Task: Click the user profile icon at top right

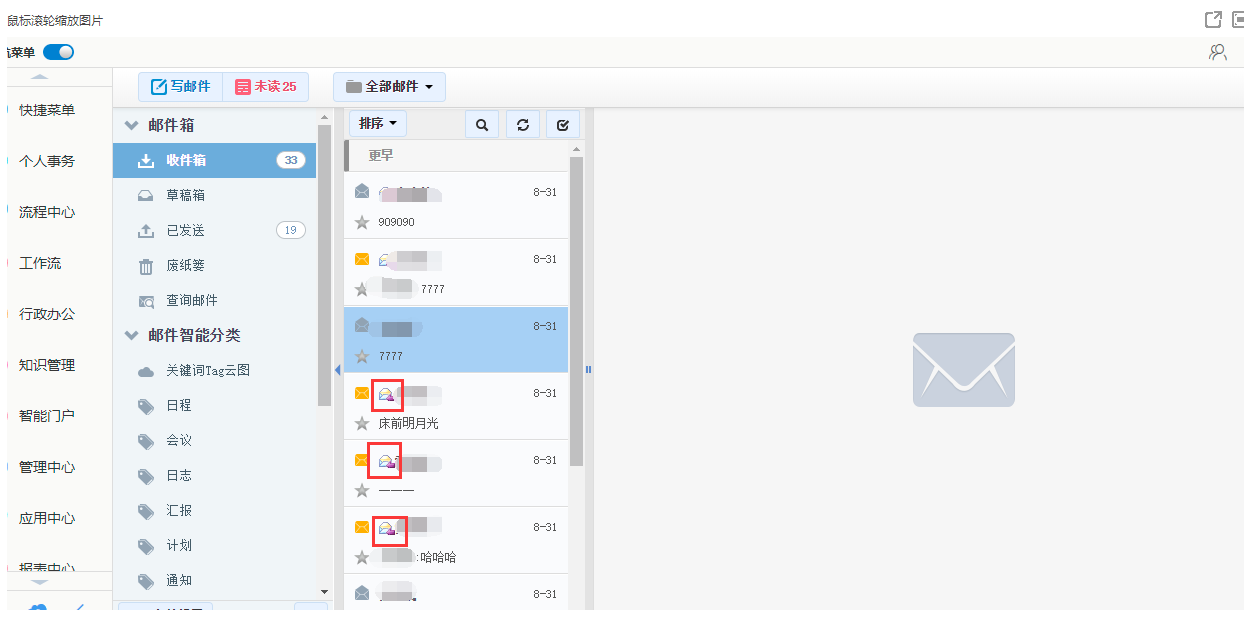Action: [1217, 52]
